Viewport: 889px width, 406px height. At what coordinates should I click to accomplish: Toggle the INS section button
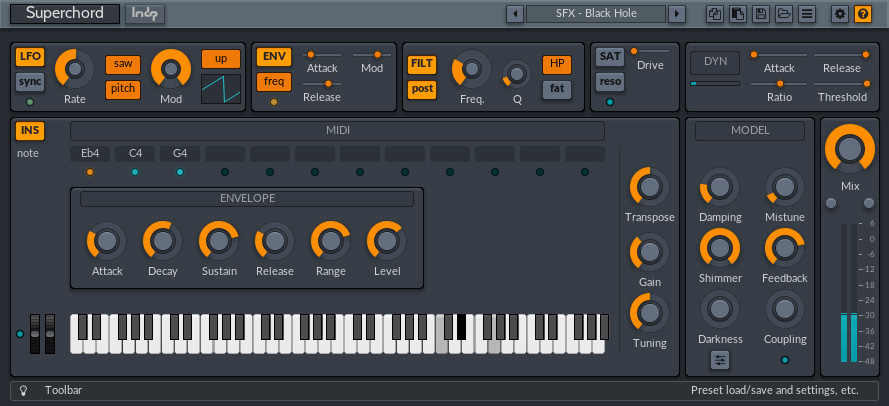tap(30, 130)
